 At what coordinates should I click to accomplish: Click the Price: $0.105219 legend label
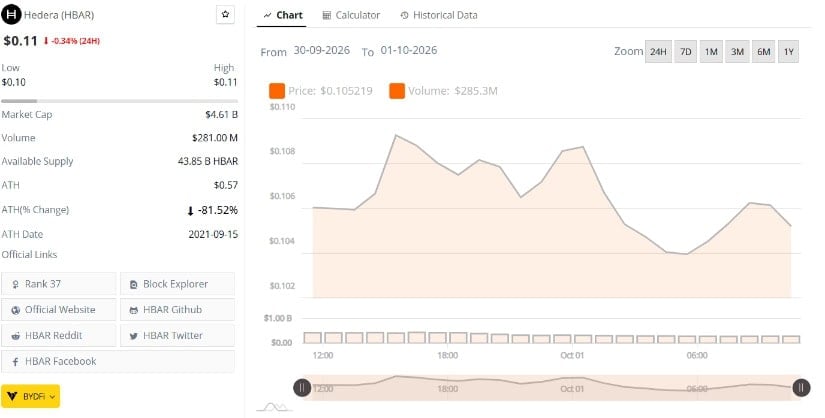(x=330, y=91)
